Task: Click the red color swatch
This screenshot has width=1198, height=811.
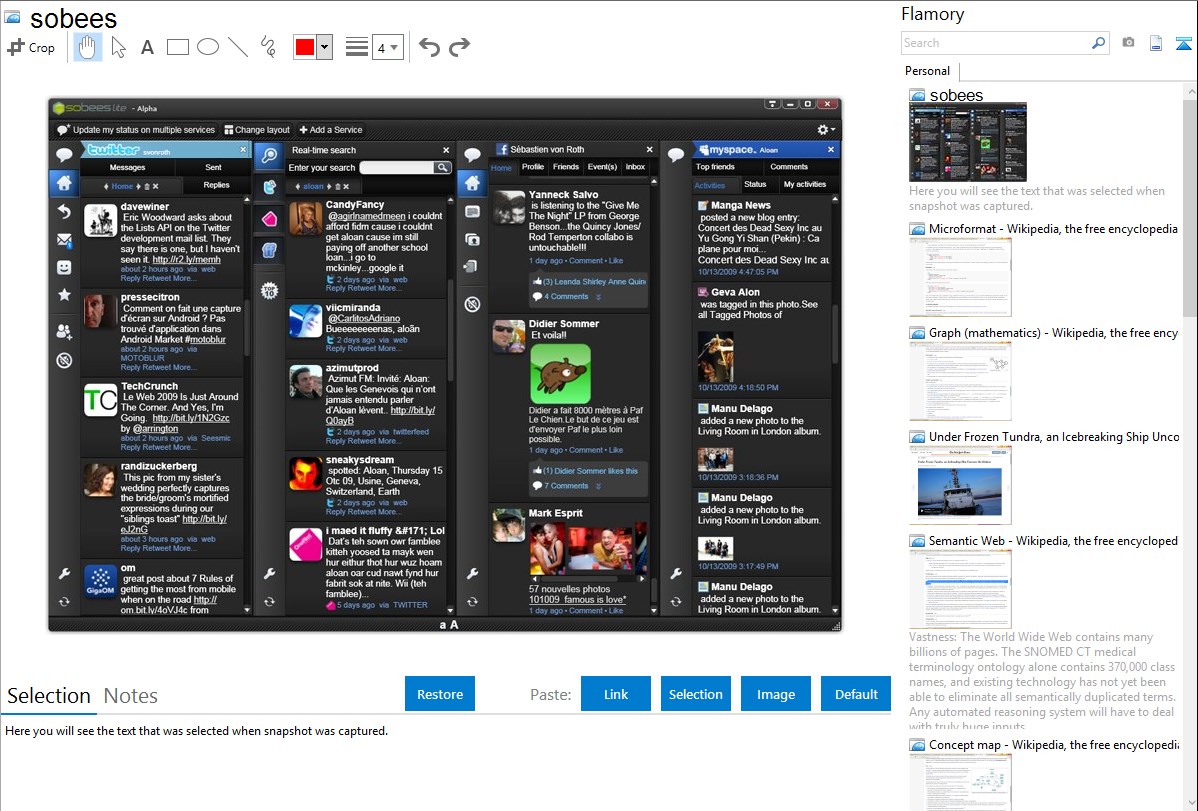Action: 305,47
